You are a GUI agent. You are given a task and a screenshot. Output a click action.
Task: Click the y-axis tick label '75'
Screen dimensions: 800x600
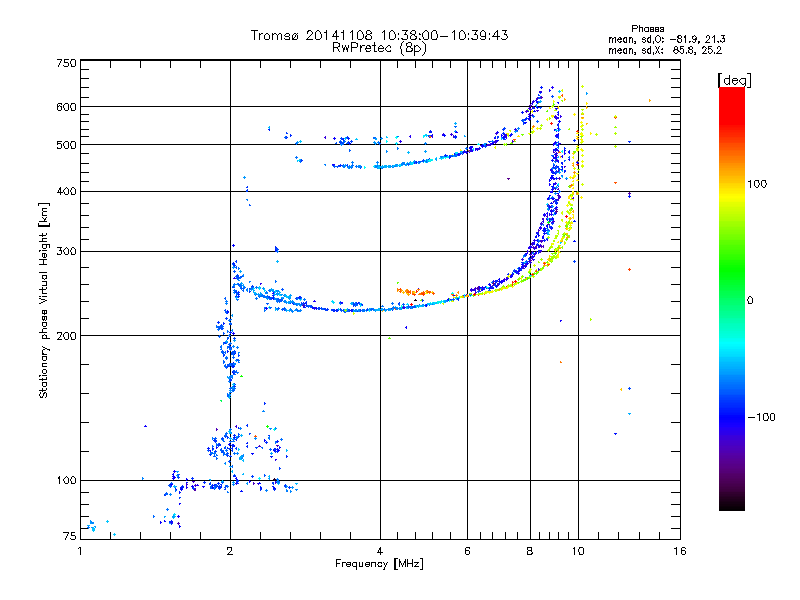70,536
